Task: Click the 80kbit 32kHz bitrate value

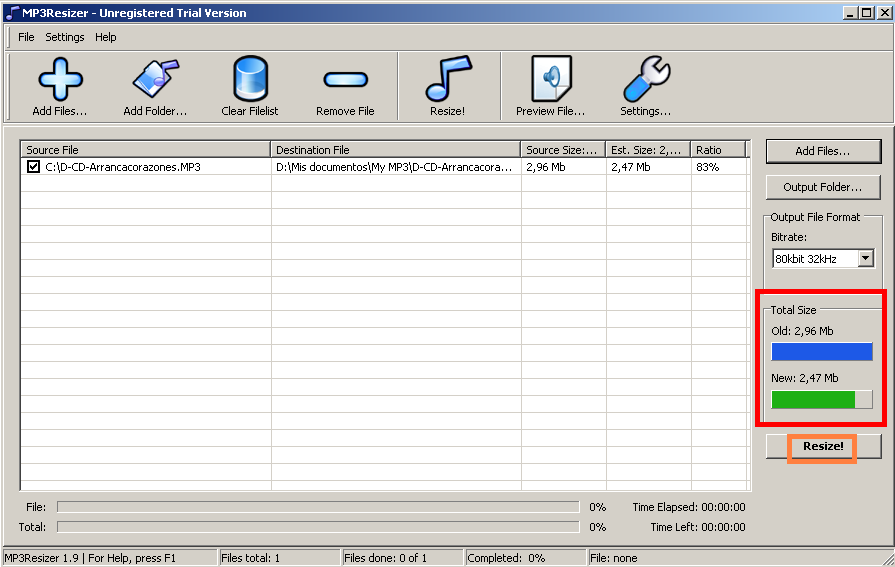Action: coord(806,259)
